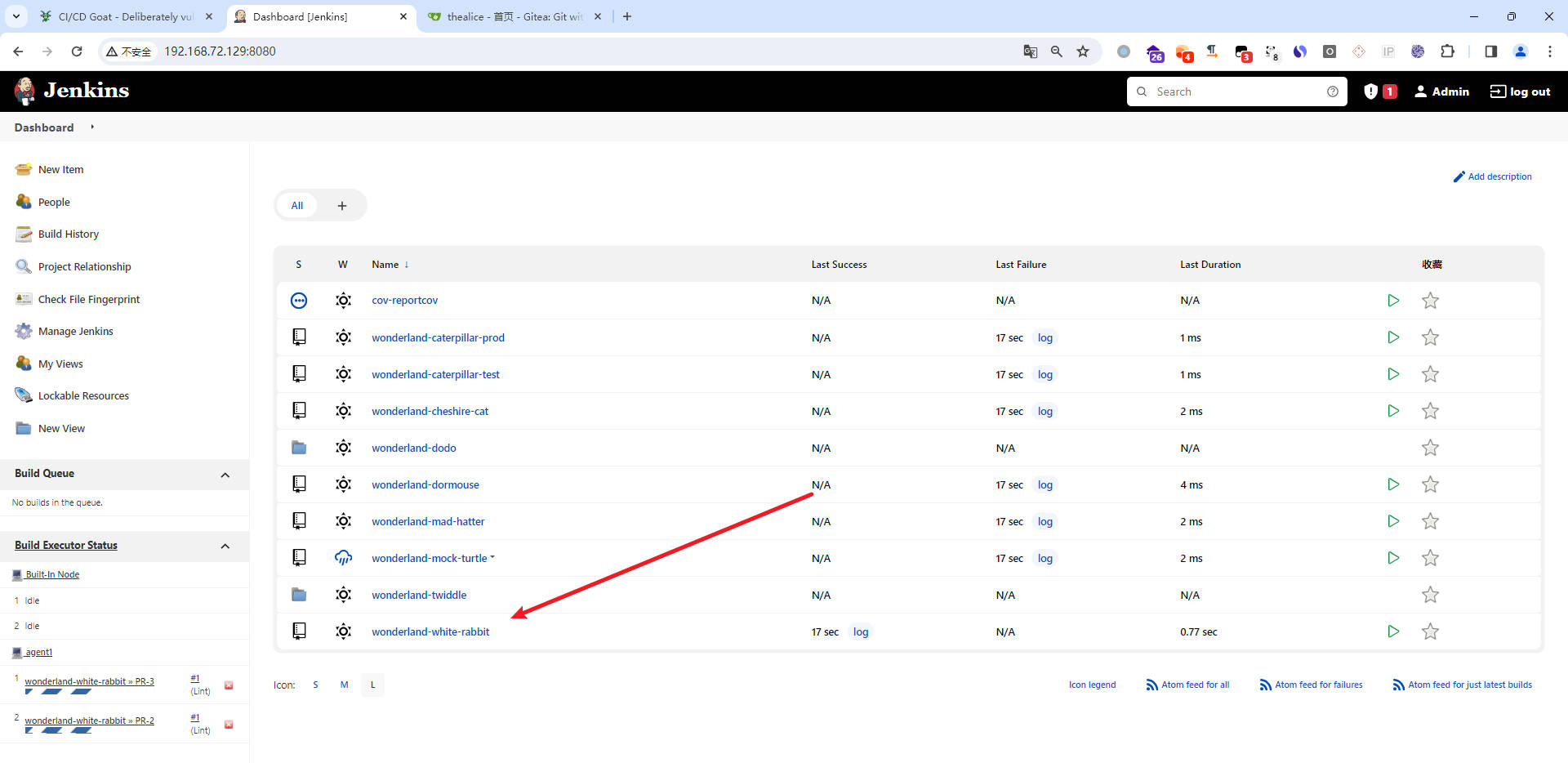This screenshot has height=763, width=1568.
Task: Start build for wonderland-cheshire-cat
Action: 1393,411
